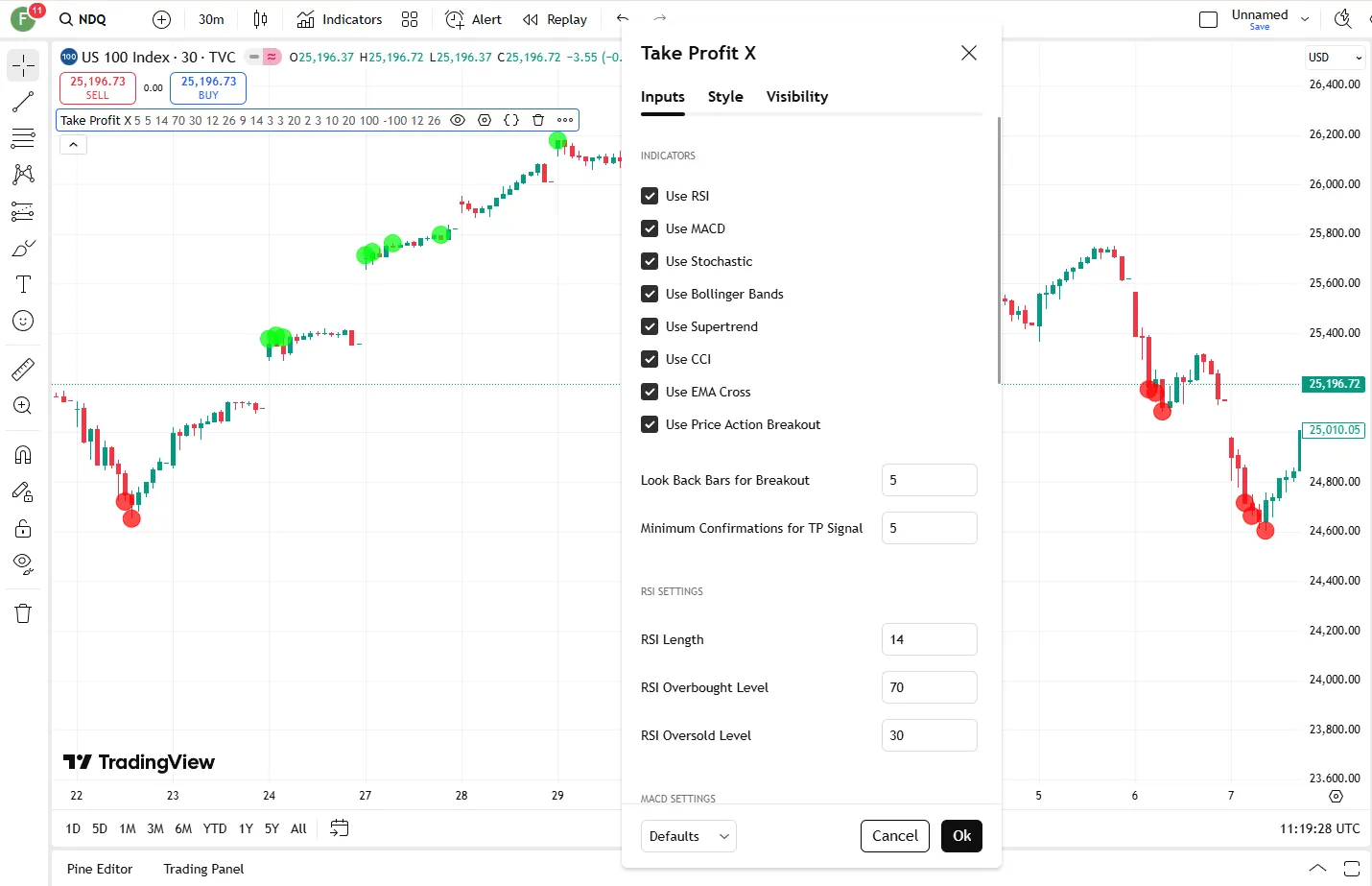The height and width of the screenshot is (886, 1372).
Task: Click the trash remove objects icon
Action: point(23,613)
